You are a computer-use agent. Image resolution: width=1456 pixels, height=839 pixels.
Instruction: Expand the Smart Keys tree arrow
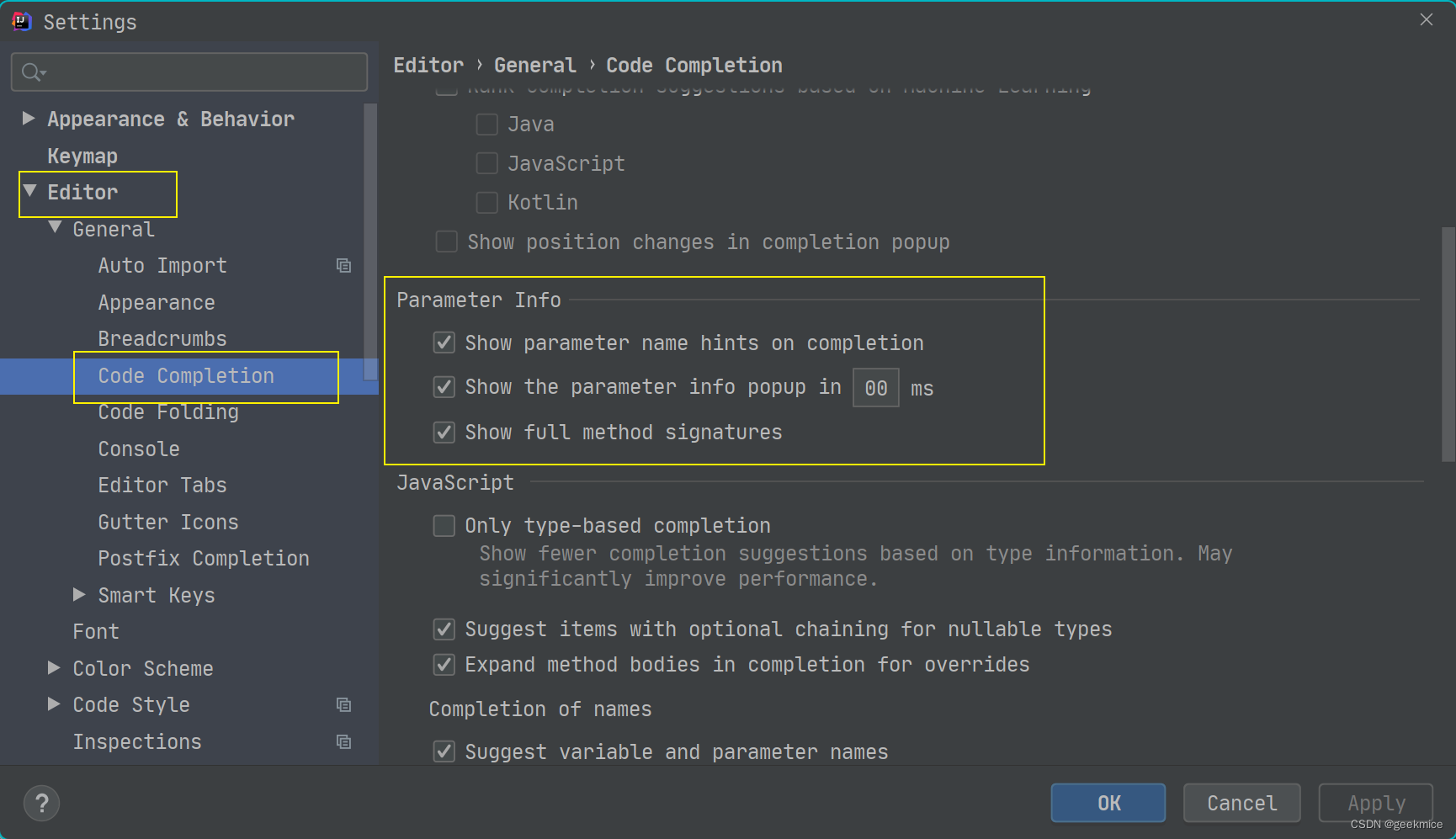point(79,594)
